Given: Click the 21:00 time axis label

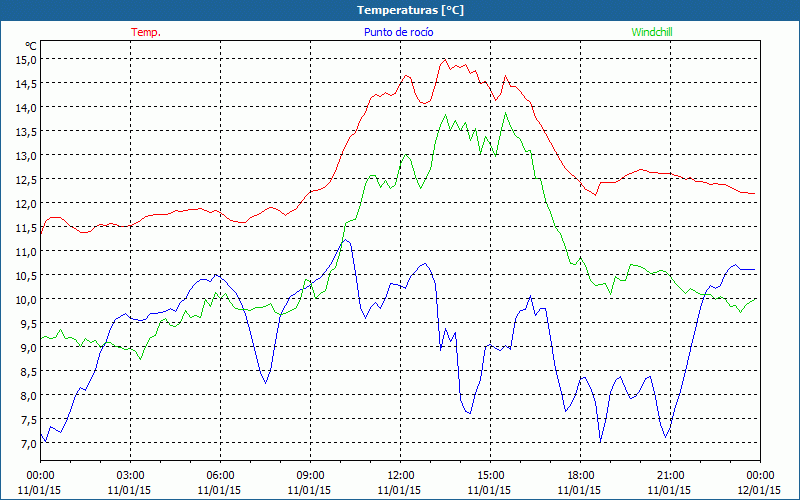Looking at the screenshot, I should click(670, 476).
